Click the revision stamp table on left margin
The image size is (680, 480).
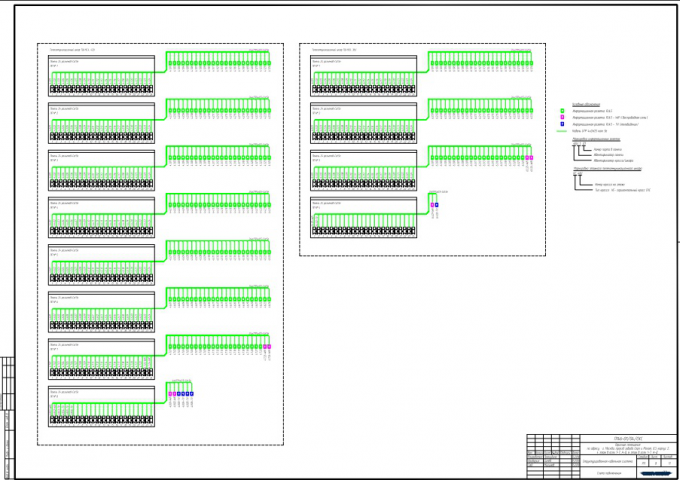7,382
